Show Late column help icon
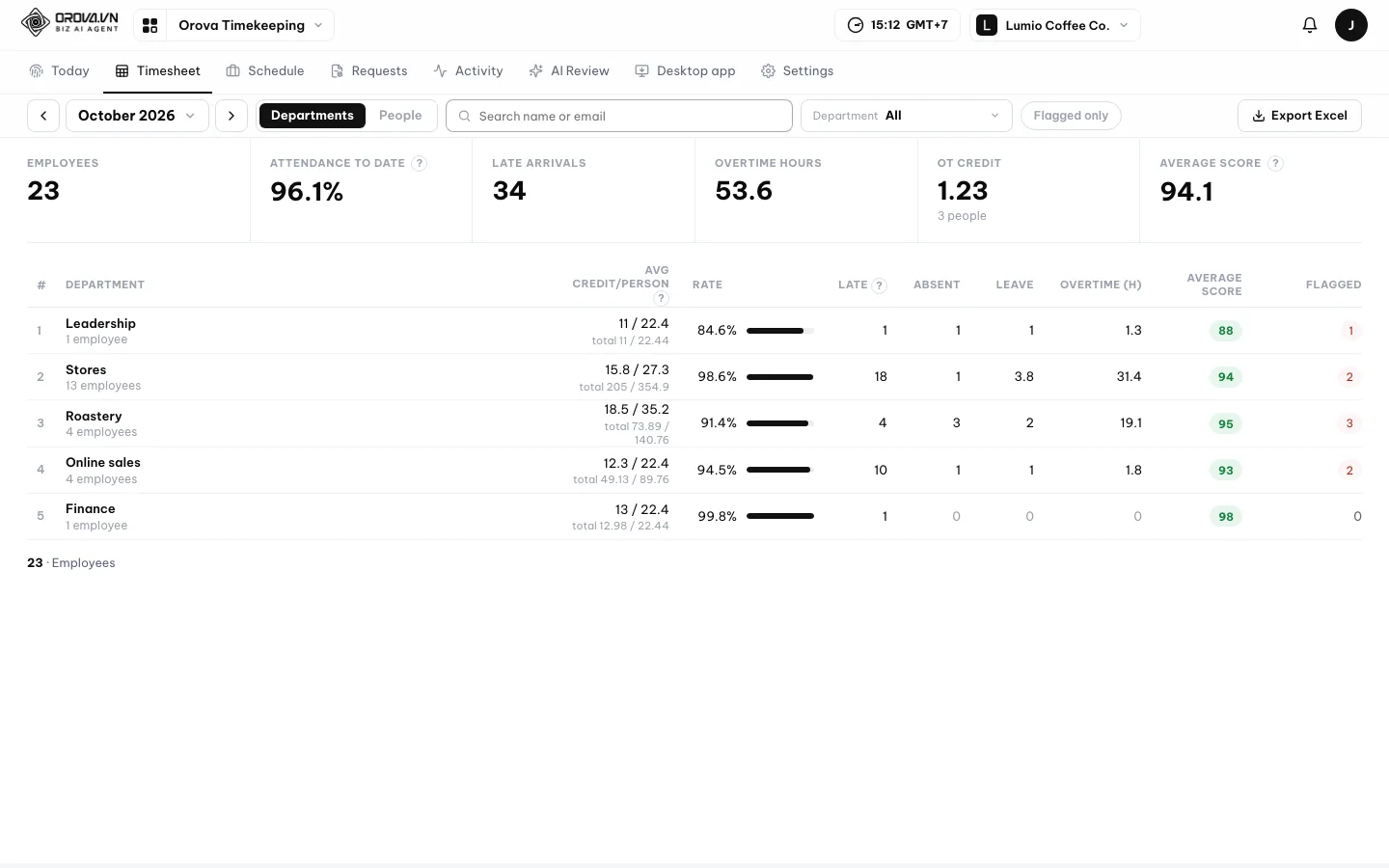The width and height of the screenshot is (1389, 868). pyautogui.click(x=879, y=285)
